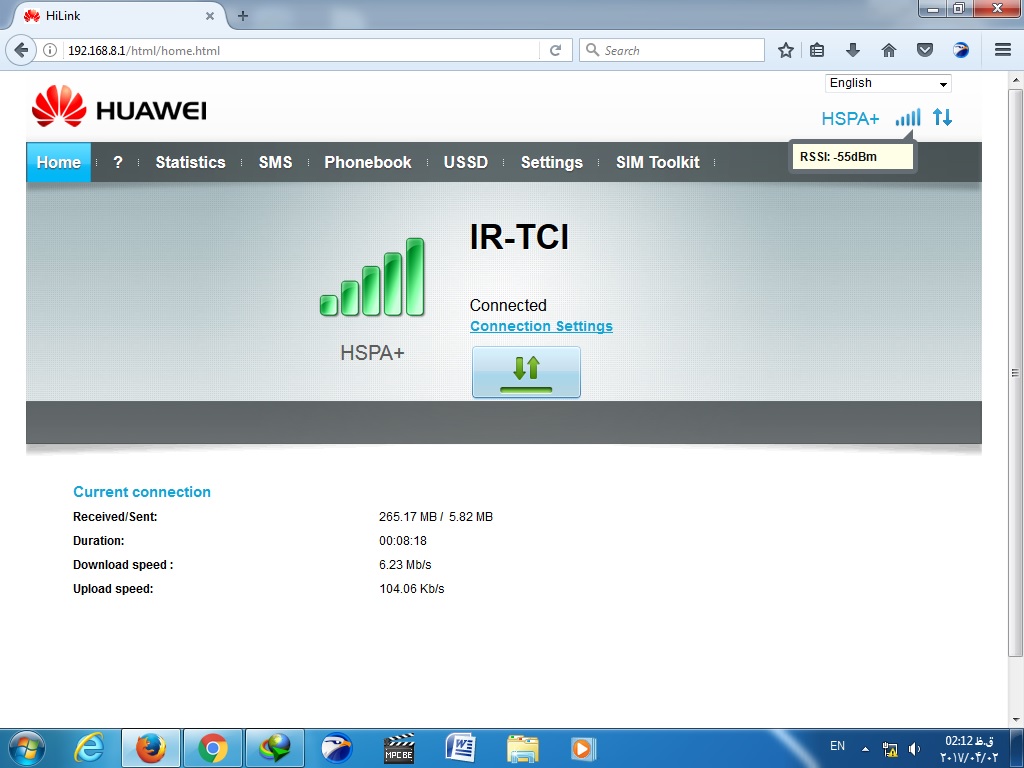Click the upload speed value 104.06 Kb/s
Viewport: 1024px width, 768px height.
click(x=412, y=589)
